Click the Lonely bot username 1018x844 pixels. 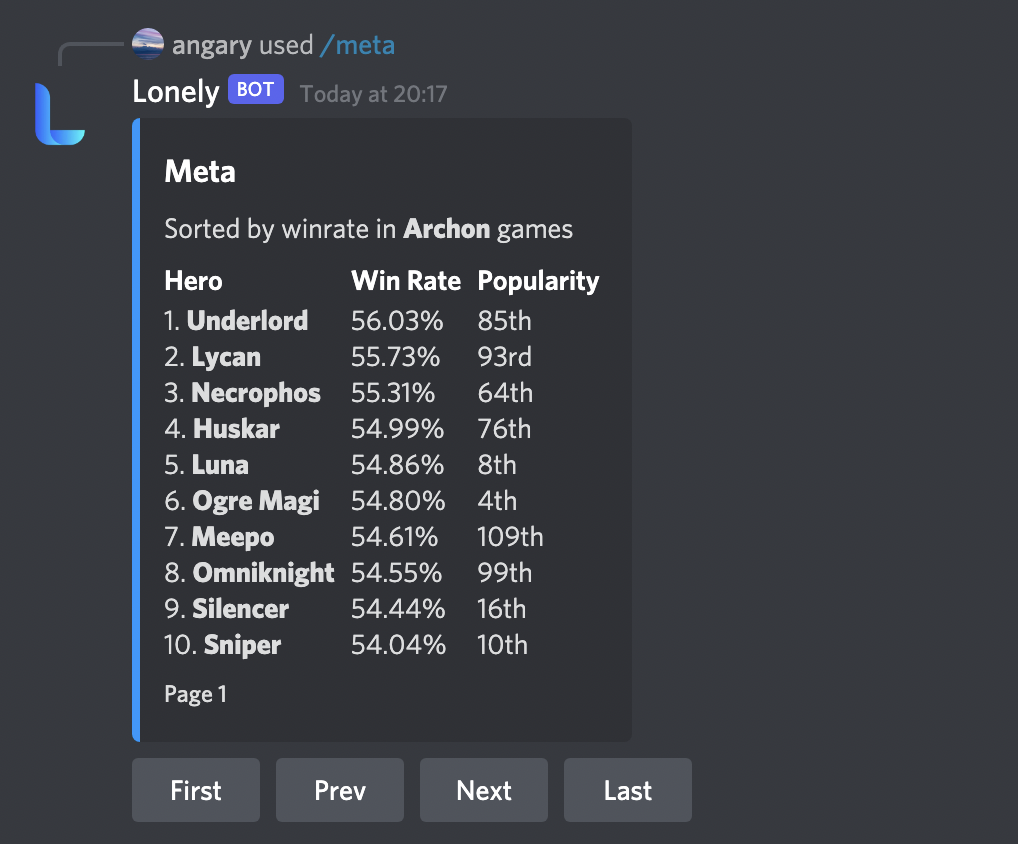175,91
